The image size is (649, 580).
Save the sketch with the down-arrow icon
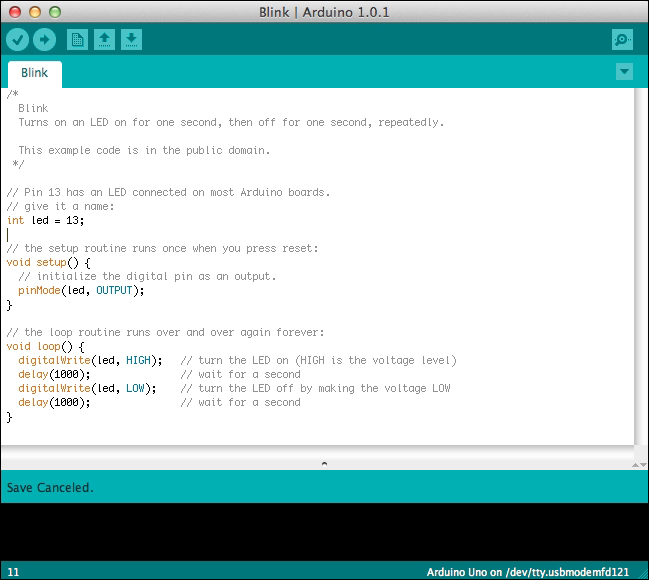131,40
